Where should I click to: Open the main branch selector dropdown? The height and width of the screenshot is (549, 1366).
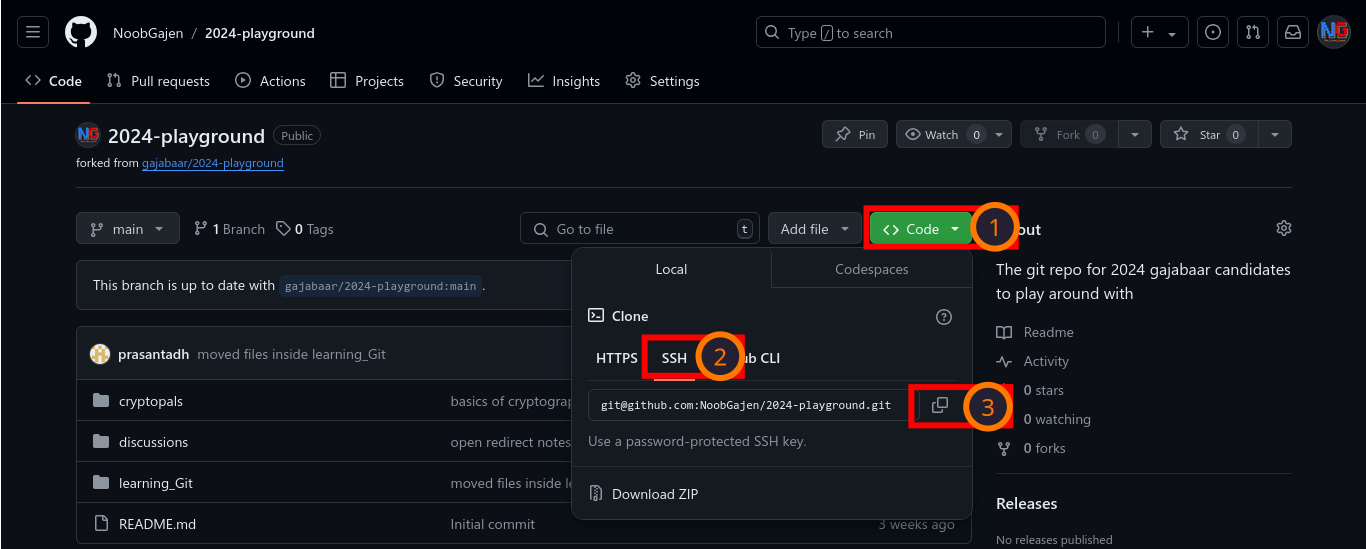pos(128,229)
